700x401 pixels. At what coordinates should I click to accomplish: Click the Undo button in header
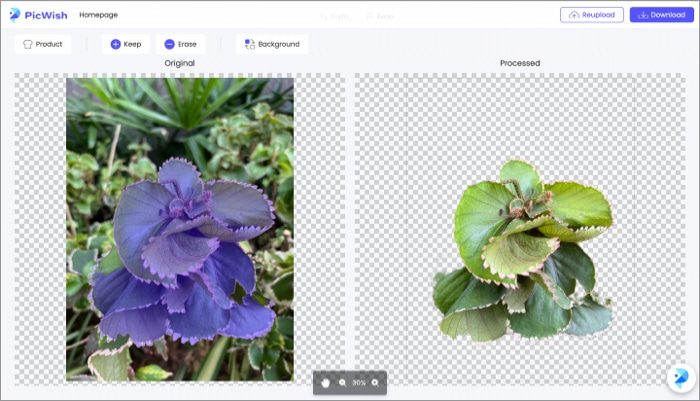[x=332, y=16]
